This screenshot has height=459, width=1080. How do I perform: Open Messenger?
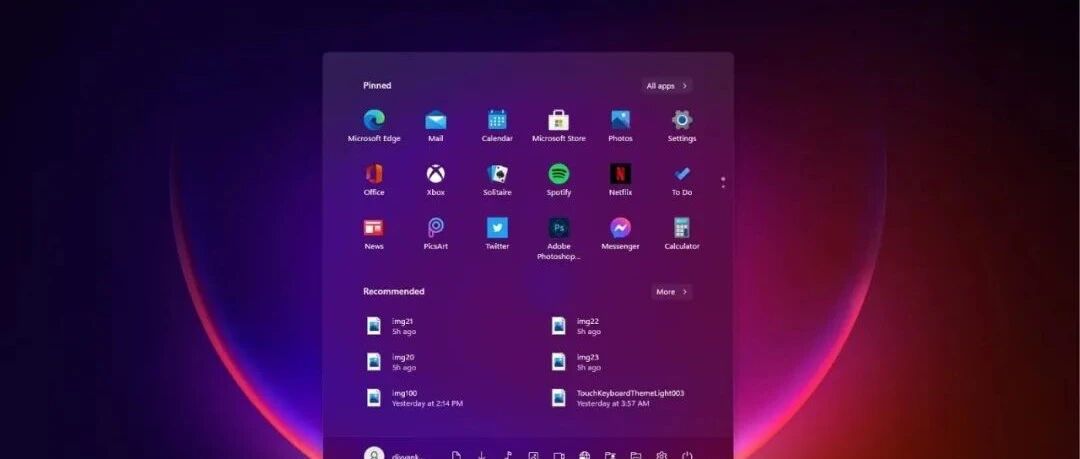pyautogui.click(x=620, y=233)
